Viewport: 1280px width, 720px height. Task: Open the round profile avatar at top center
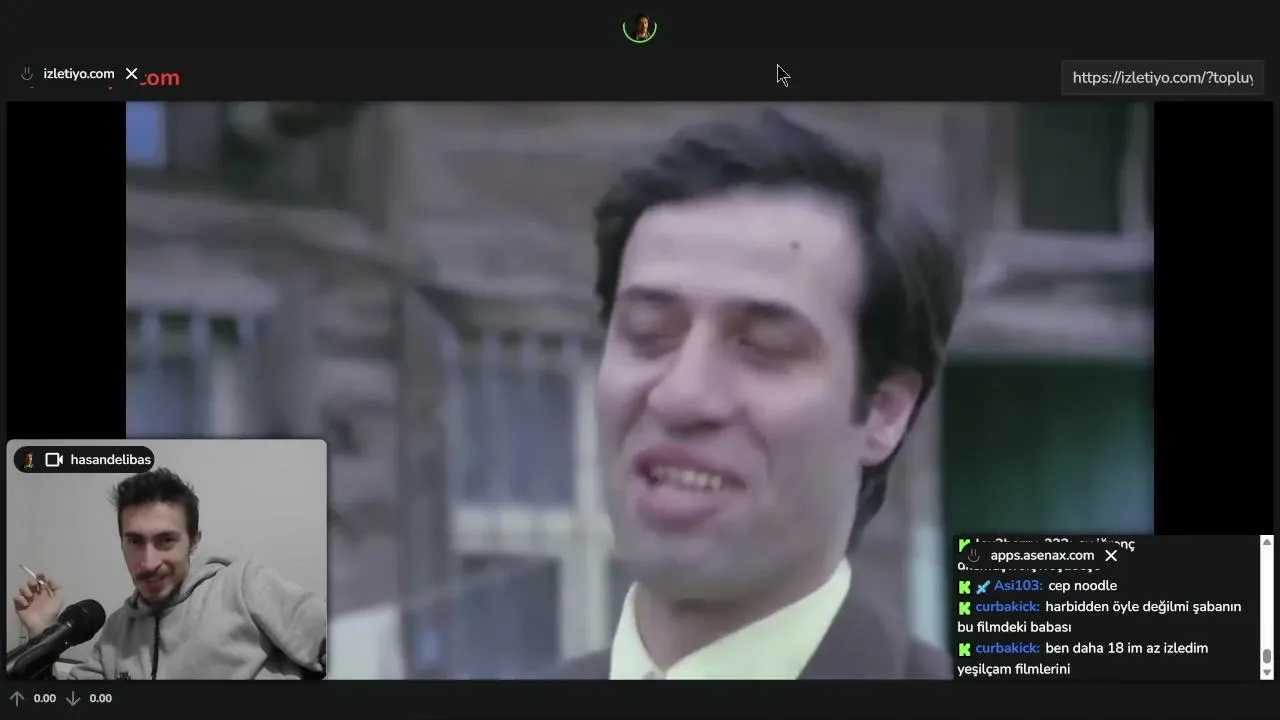click(x=640, y=27)
